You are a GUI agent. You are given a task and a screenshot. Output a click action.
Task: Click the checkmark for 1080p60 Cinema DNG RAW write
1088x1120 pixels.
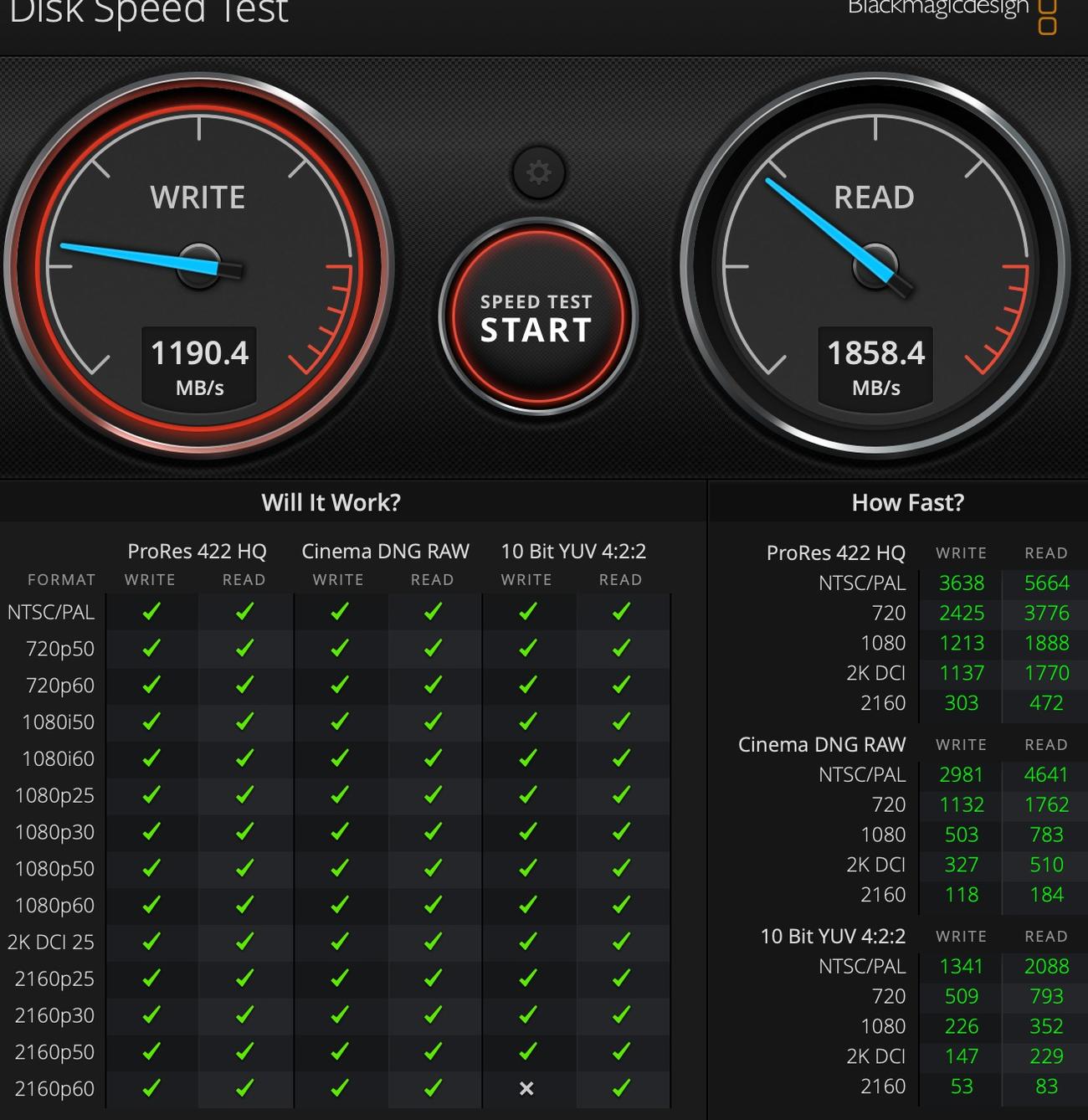(339, 905)
